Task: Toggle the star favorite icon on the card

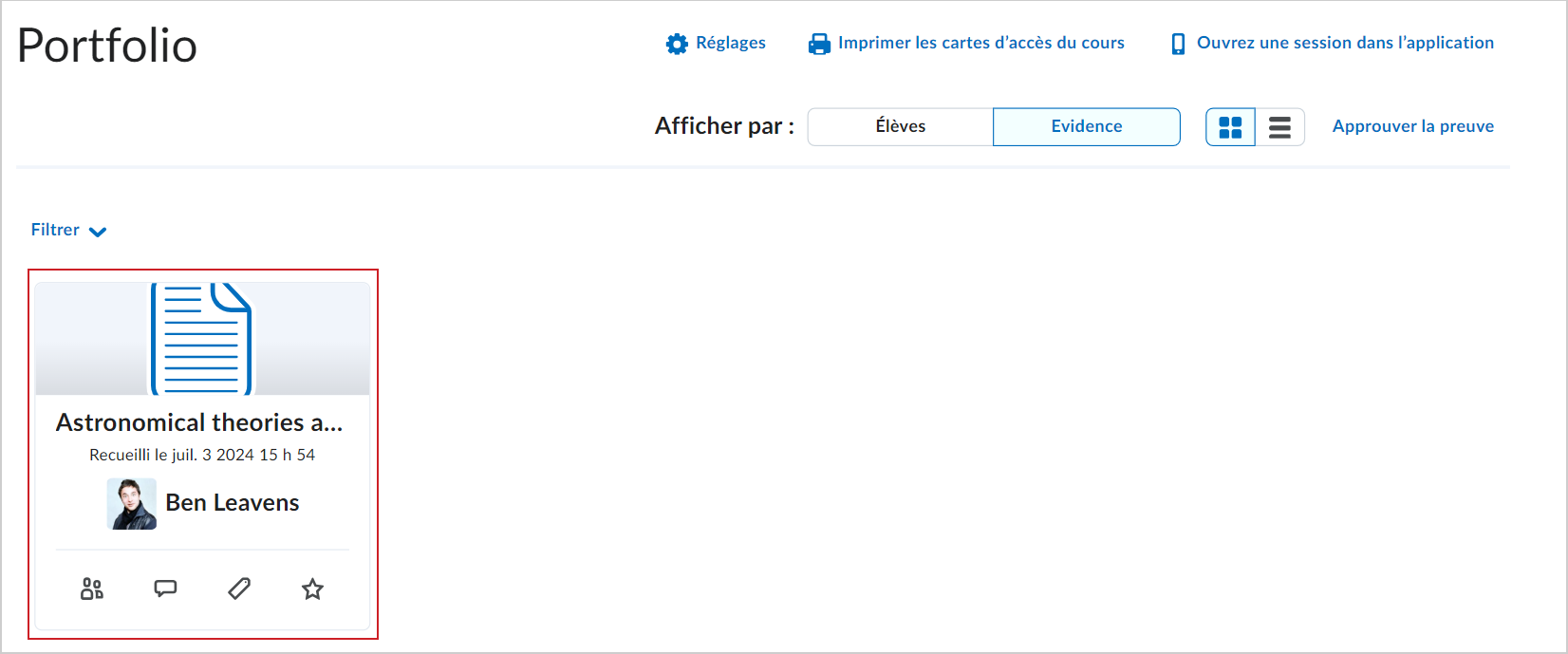Action: (x=312, y=589)
